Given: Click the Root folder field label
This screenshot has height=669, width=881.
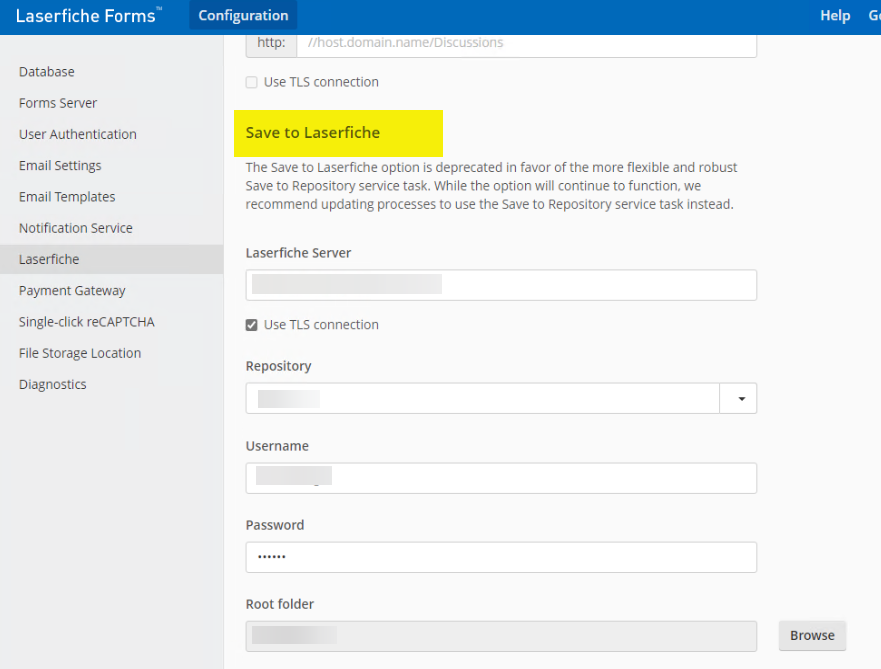Looking at the screenshot, I should click(x=280, y=604).
